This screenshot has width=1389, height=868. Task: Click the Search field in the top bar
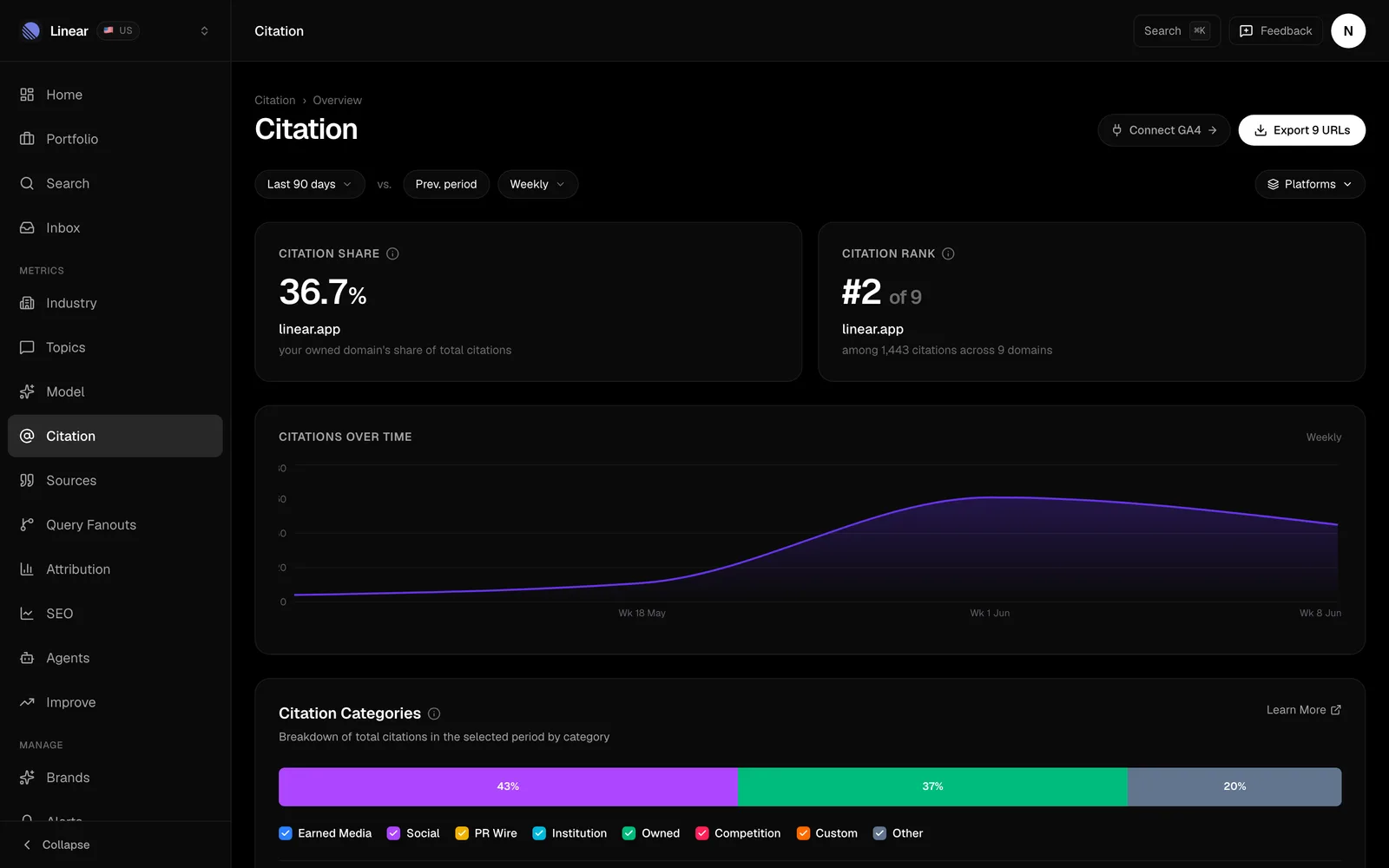tap(1176, 31)
